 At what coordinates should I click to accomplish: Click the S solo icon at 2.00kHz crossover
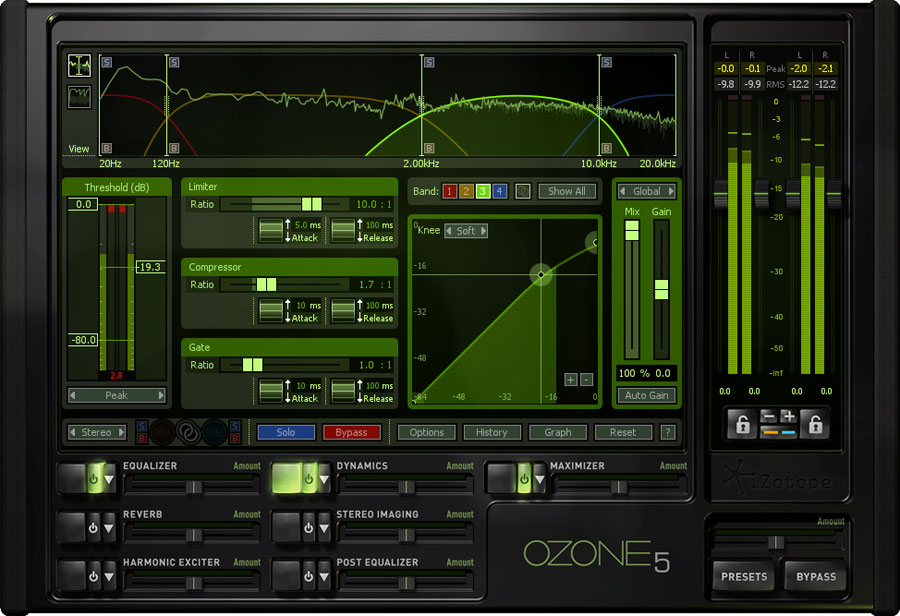tap(429, 62)
